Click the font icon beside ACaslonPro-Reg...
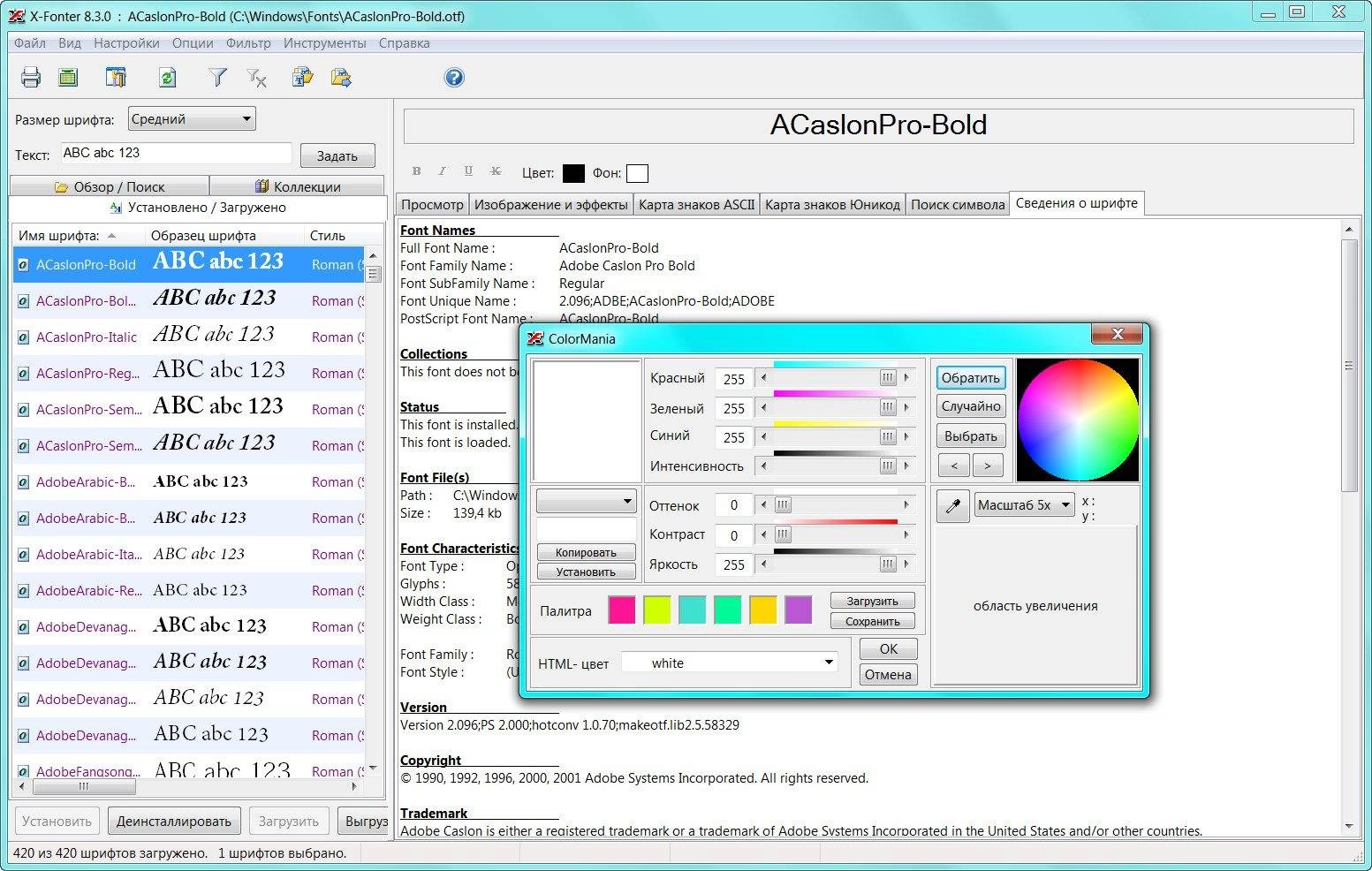 pos(23,374)
